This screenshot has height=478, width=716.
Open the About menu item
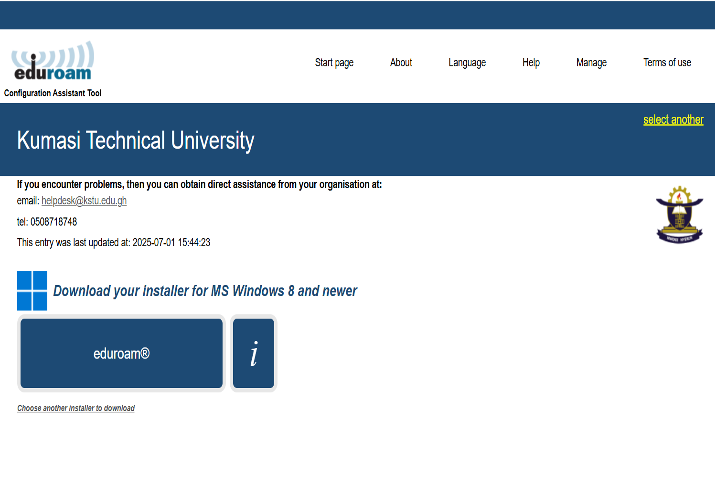401,63
